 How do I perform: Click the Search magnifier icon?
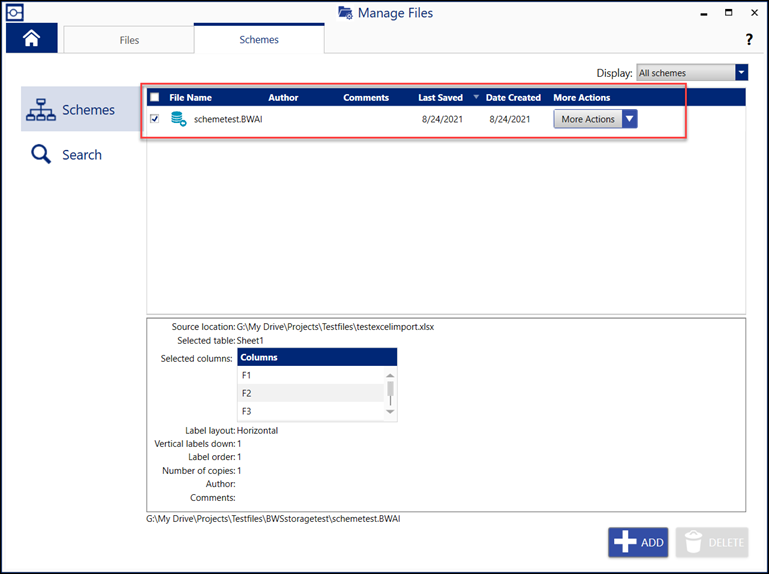(41, 154)
